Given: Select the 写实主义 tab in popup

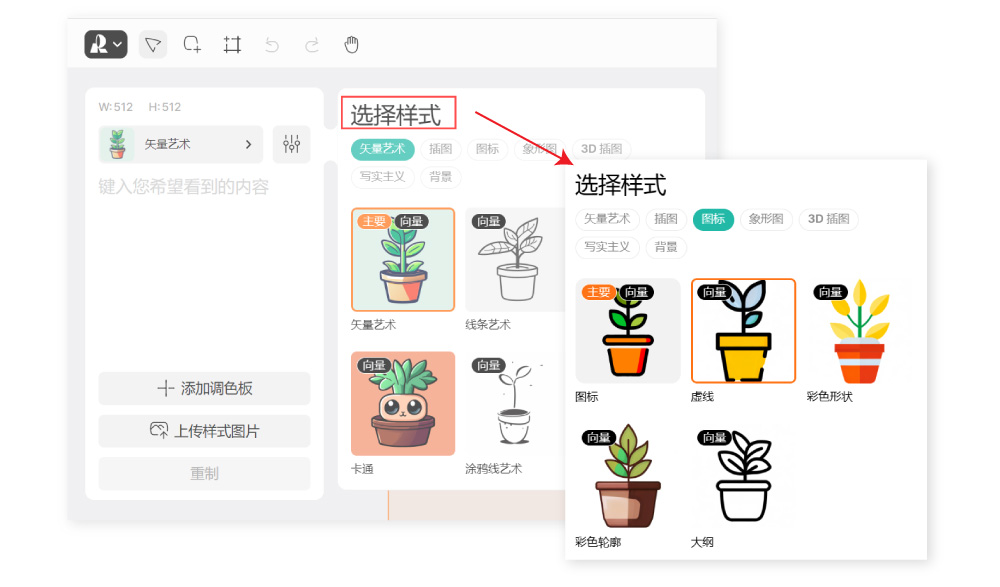Looking at the screenshot, I should 607,247.
